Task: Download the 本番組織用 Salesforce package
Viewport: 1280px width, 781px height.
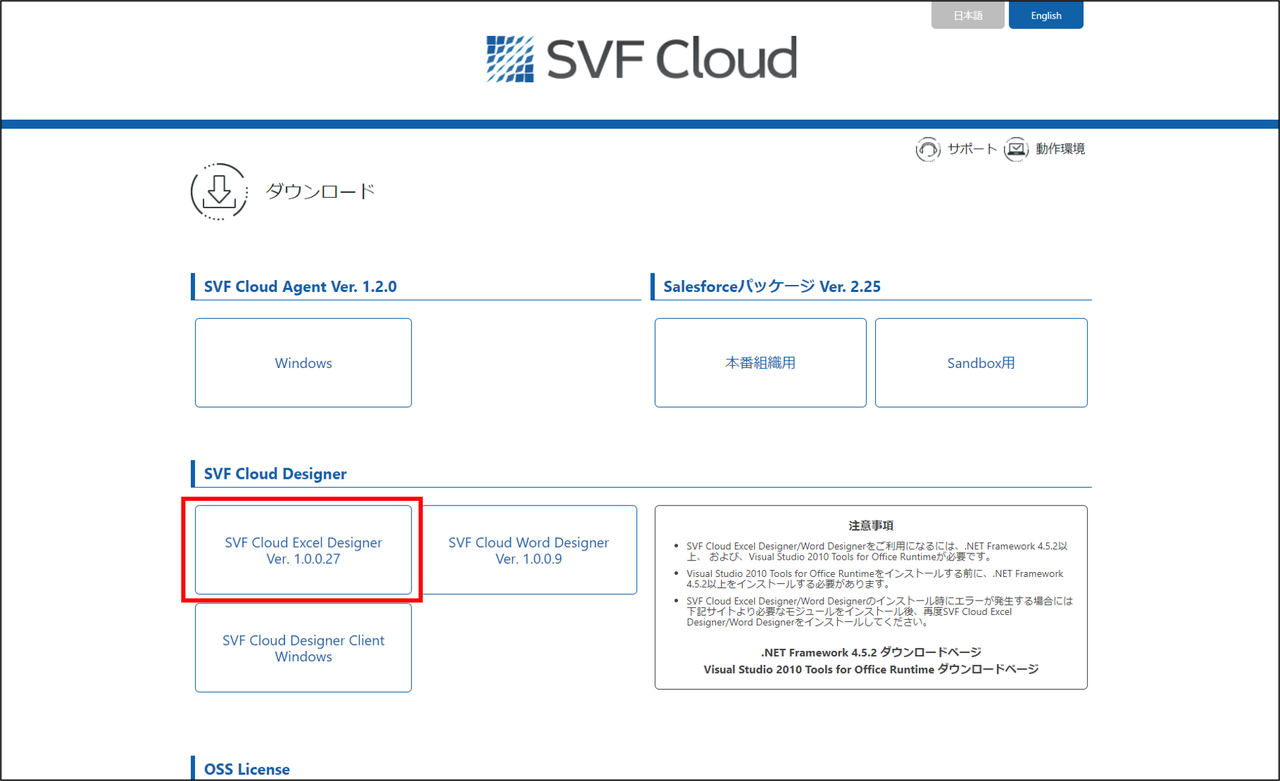Action: (760, 362)
